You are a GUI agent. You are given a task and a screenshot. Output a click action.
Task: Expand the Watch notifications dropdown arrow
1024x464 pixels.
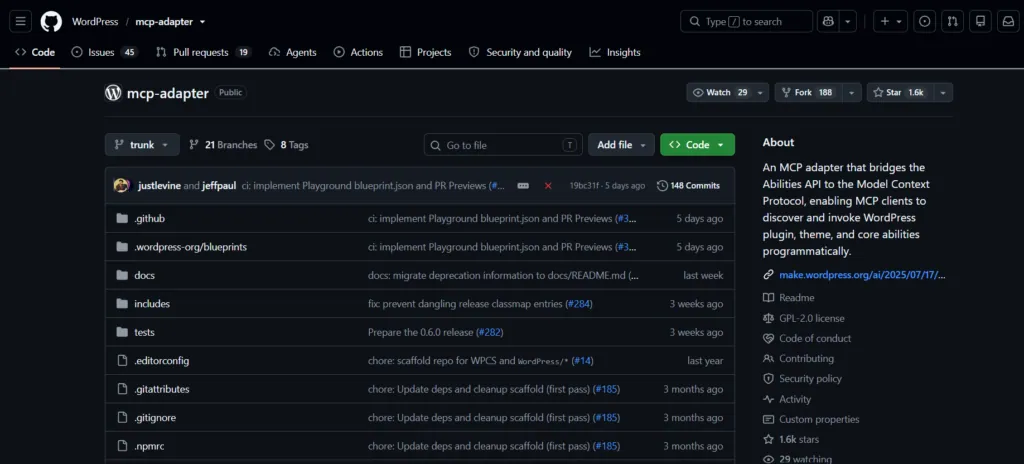760,93
